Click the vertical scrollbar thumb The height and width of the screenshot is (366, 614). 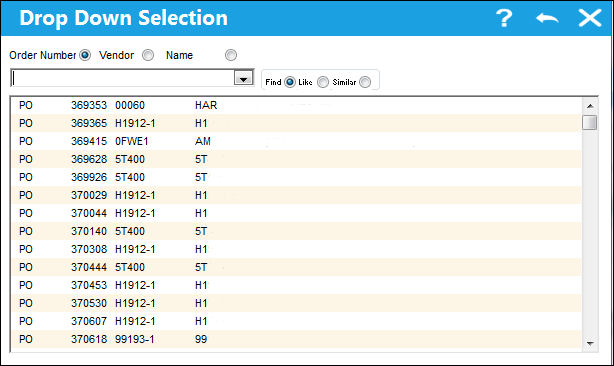click(x=590, y=122)
